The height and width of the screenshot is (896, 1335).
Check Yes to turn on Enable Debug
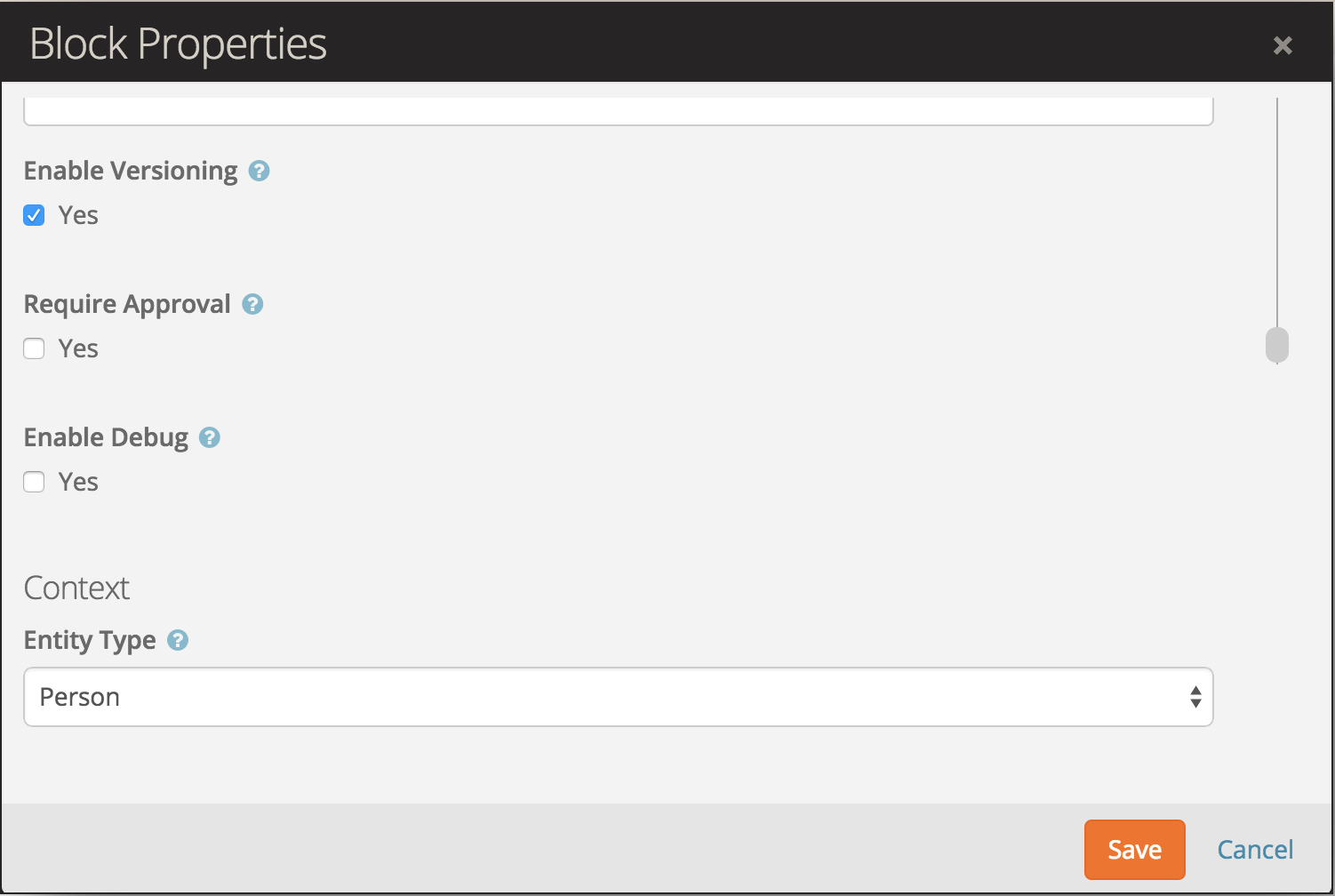tap(34, 481)
